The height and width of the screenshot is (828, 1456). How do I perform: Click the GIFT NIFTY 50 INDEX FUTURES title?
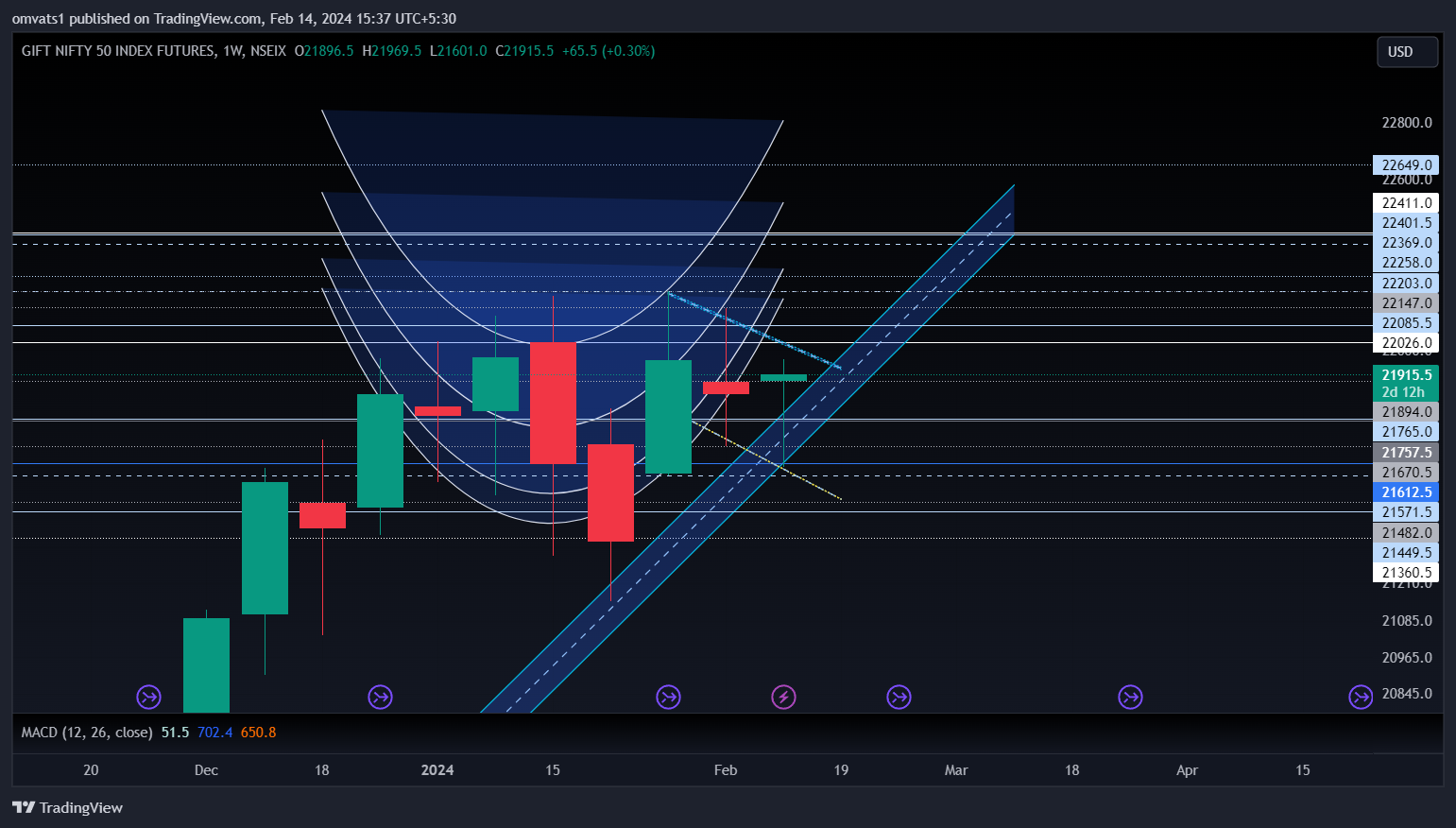(118, 51)
